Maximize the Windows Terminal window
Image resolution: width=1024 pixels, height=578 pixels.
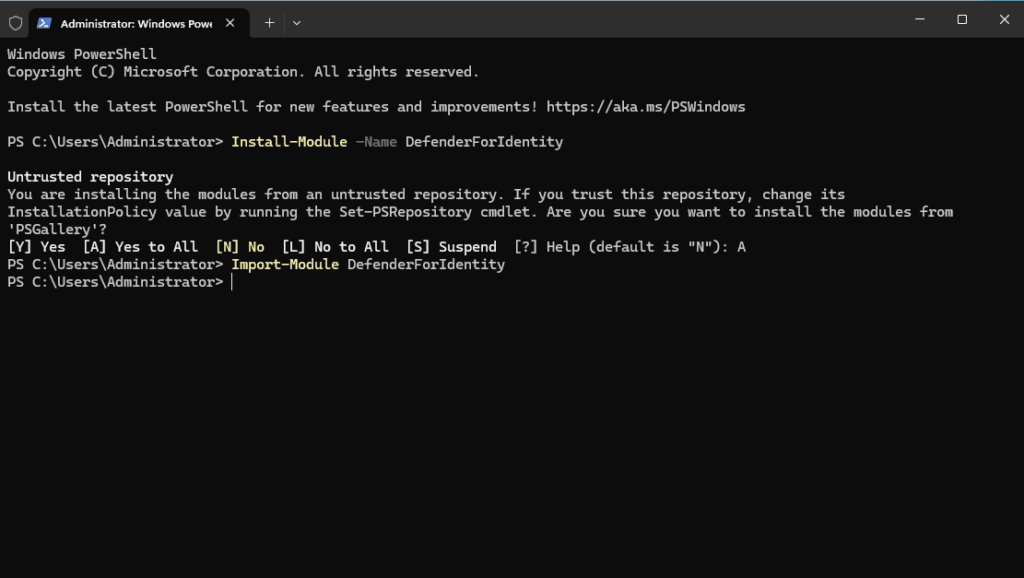(962, 20)
